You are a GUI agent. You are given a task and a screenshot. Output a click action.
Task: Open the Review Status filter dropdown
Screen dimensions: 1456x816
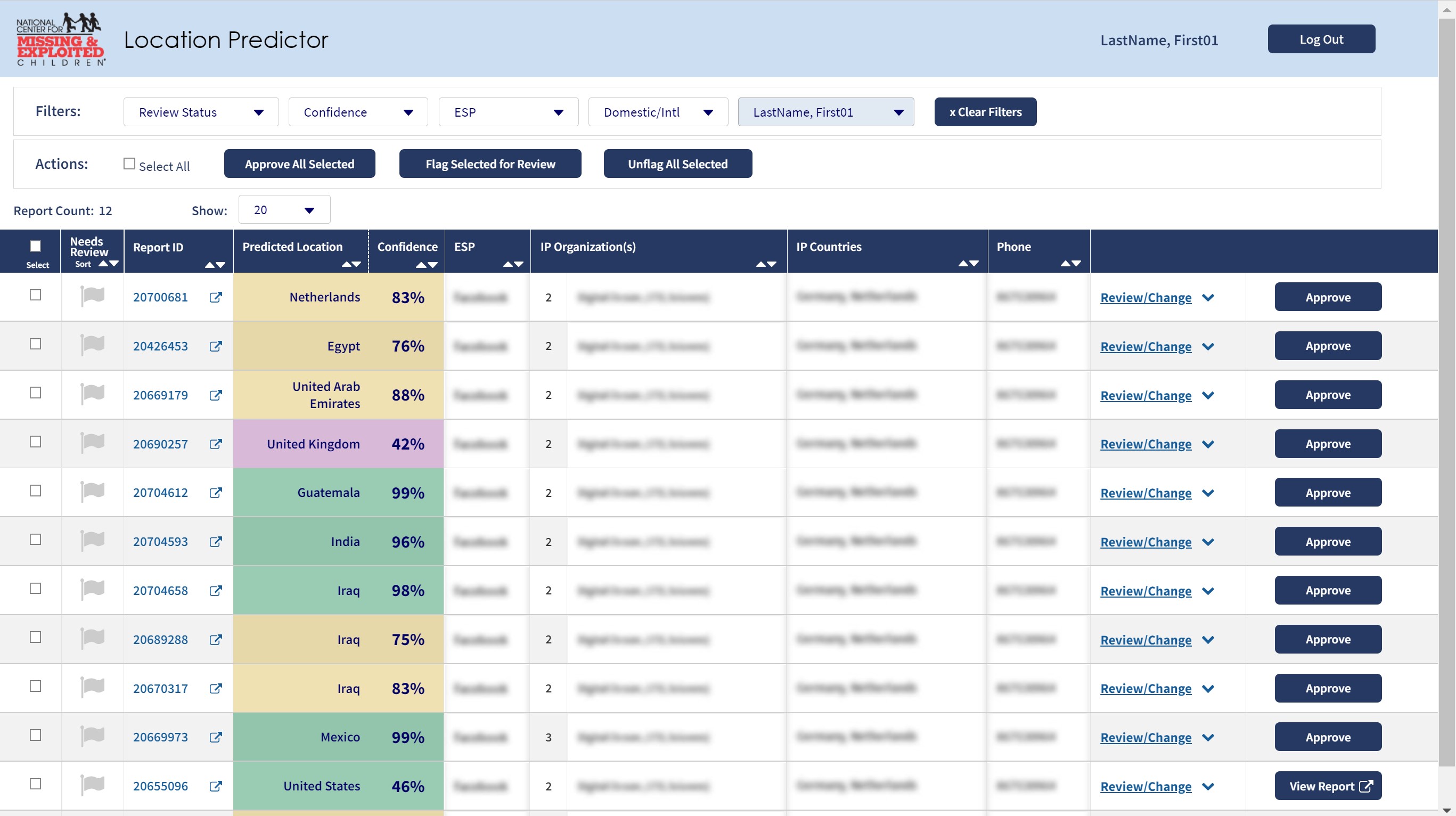(201, 112)
